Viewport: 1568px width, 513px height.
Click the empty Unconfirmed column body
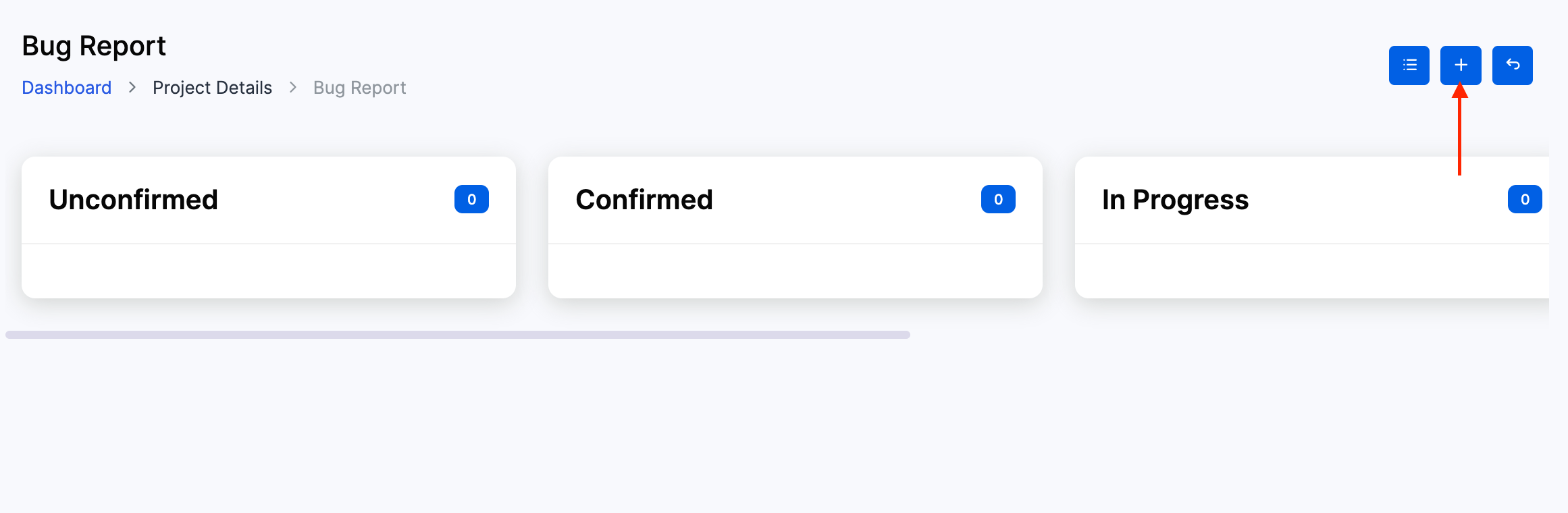pos(269,270)
